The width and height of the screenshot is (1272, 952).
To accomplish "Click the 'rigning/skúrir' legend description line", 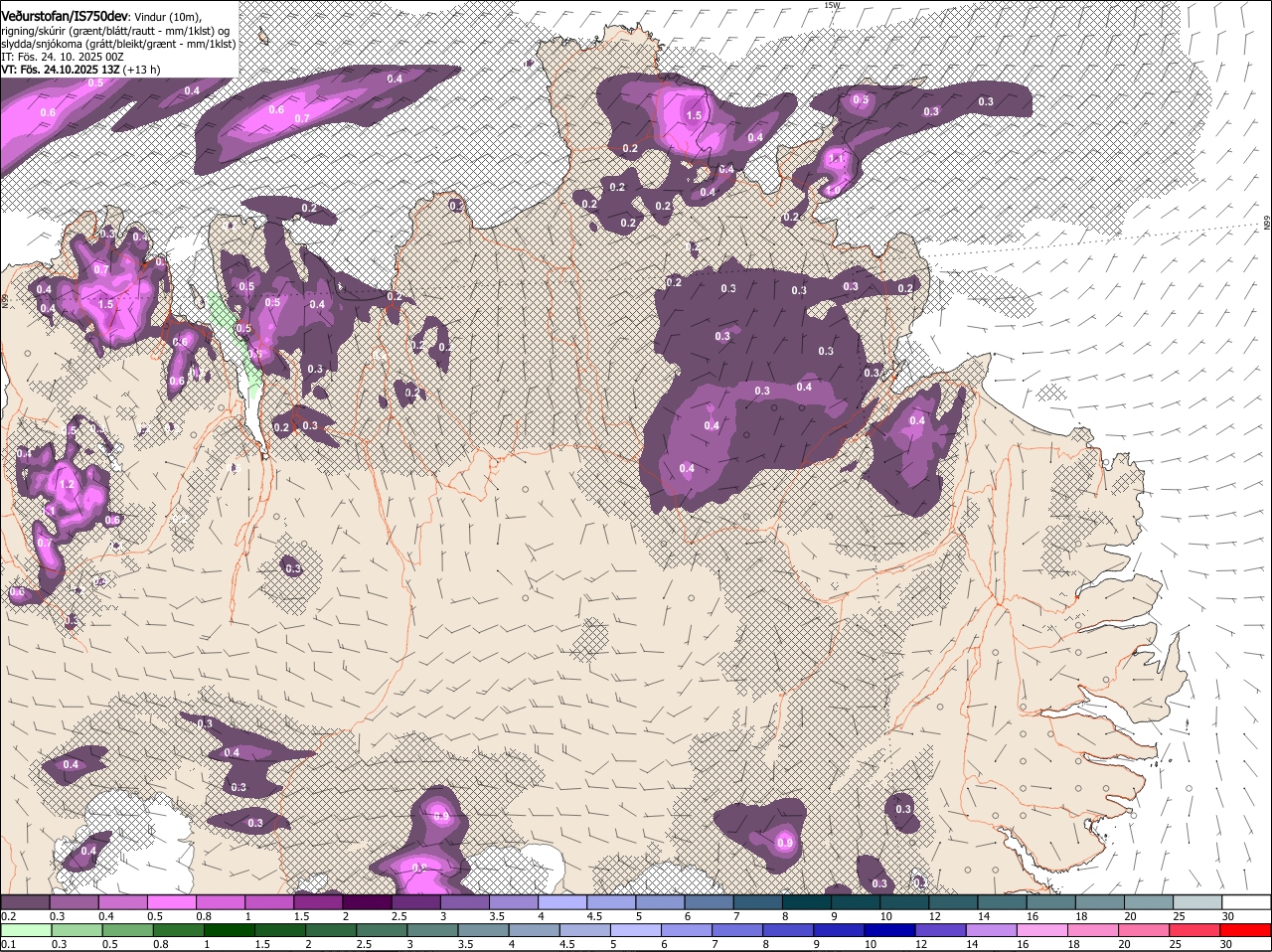I will click(115, 31).
